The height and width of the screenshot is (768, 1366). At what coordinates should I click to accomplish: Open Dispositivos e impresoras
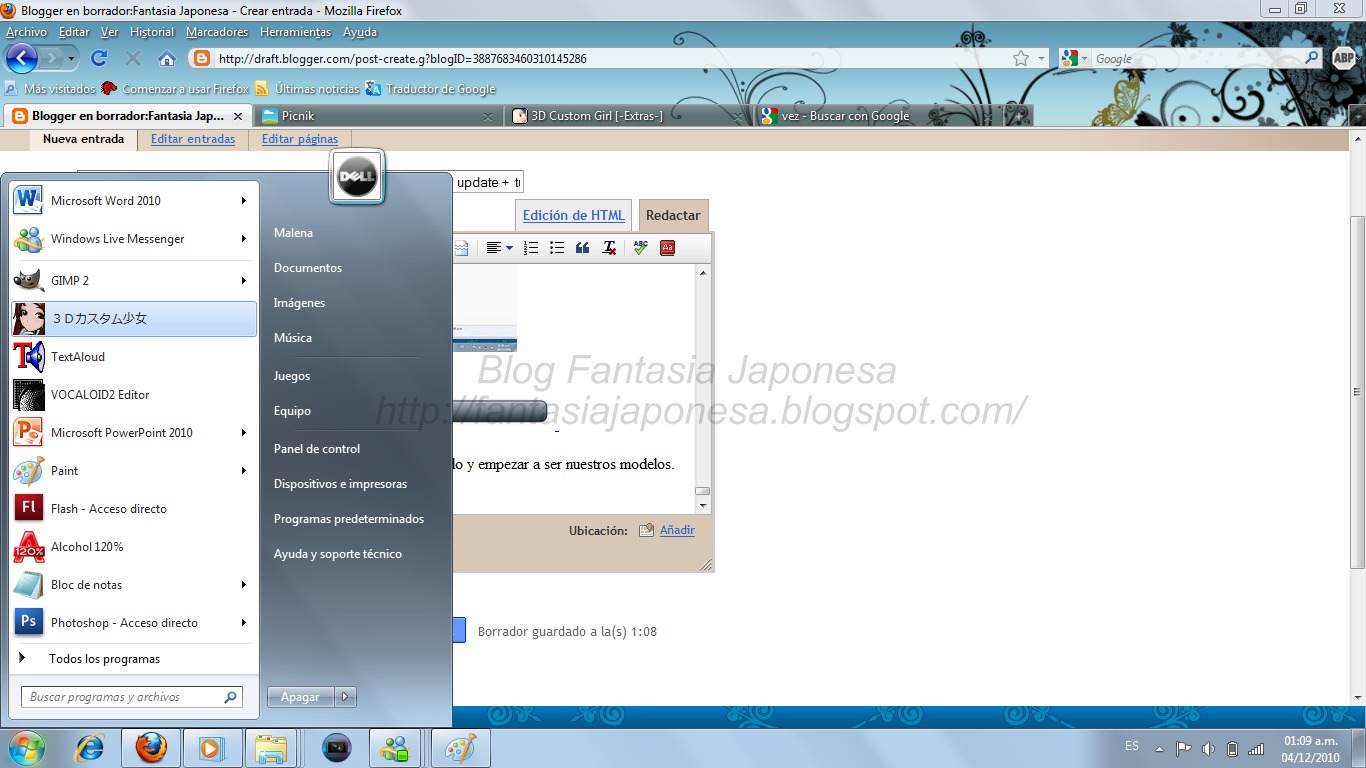click(341, 484)
